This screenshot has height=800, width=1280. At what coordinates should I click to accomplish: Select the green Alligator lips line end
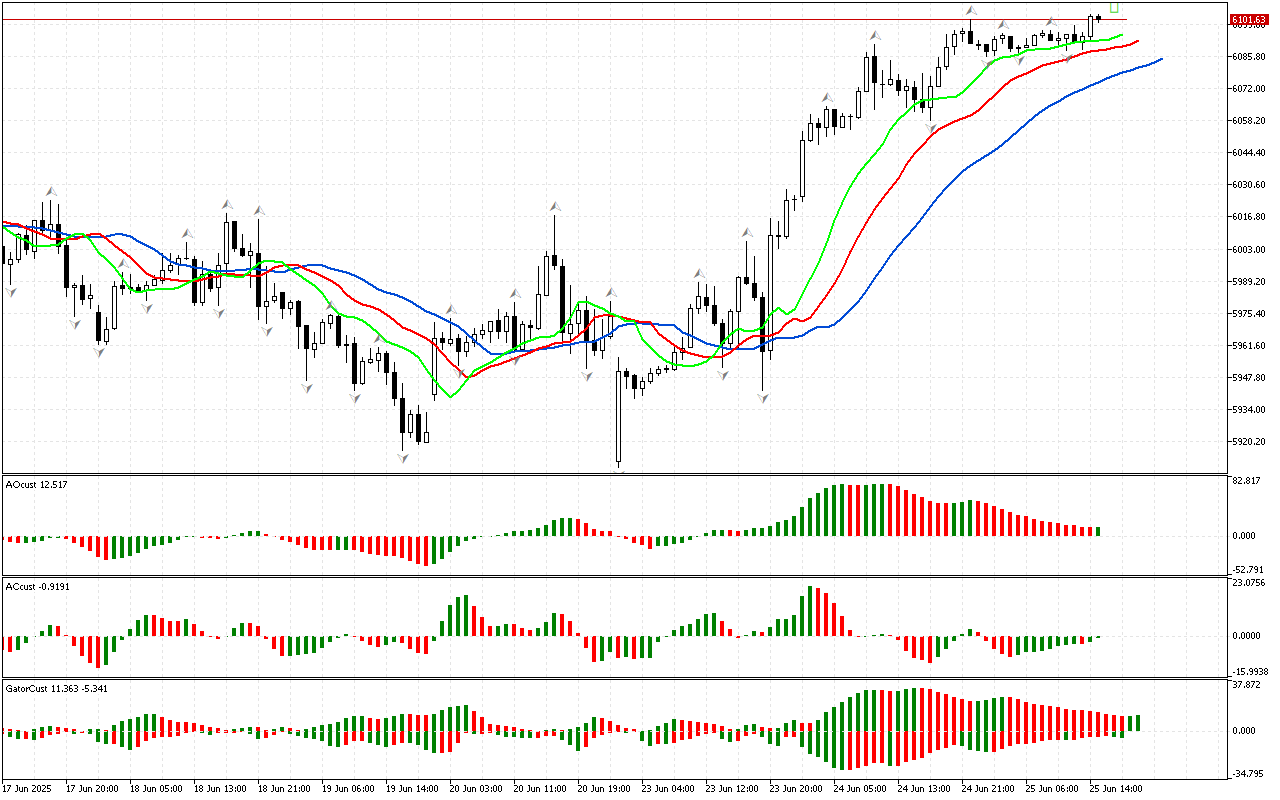[x=1122, y=35]
